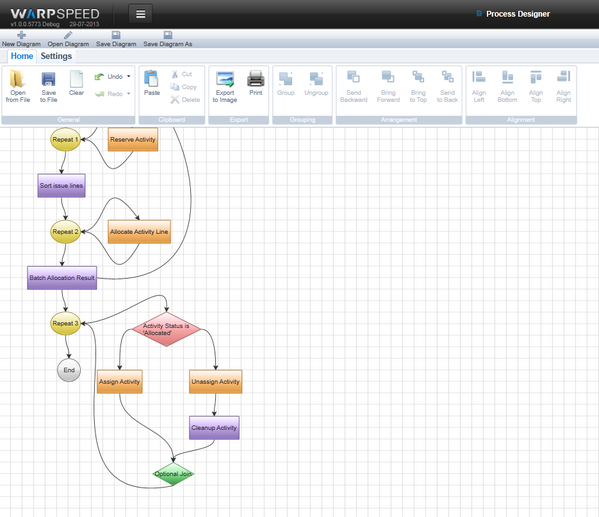Click the Process Designer title link

tap(518, 14)
